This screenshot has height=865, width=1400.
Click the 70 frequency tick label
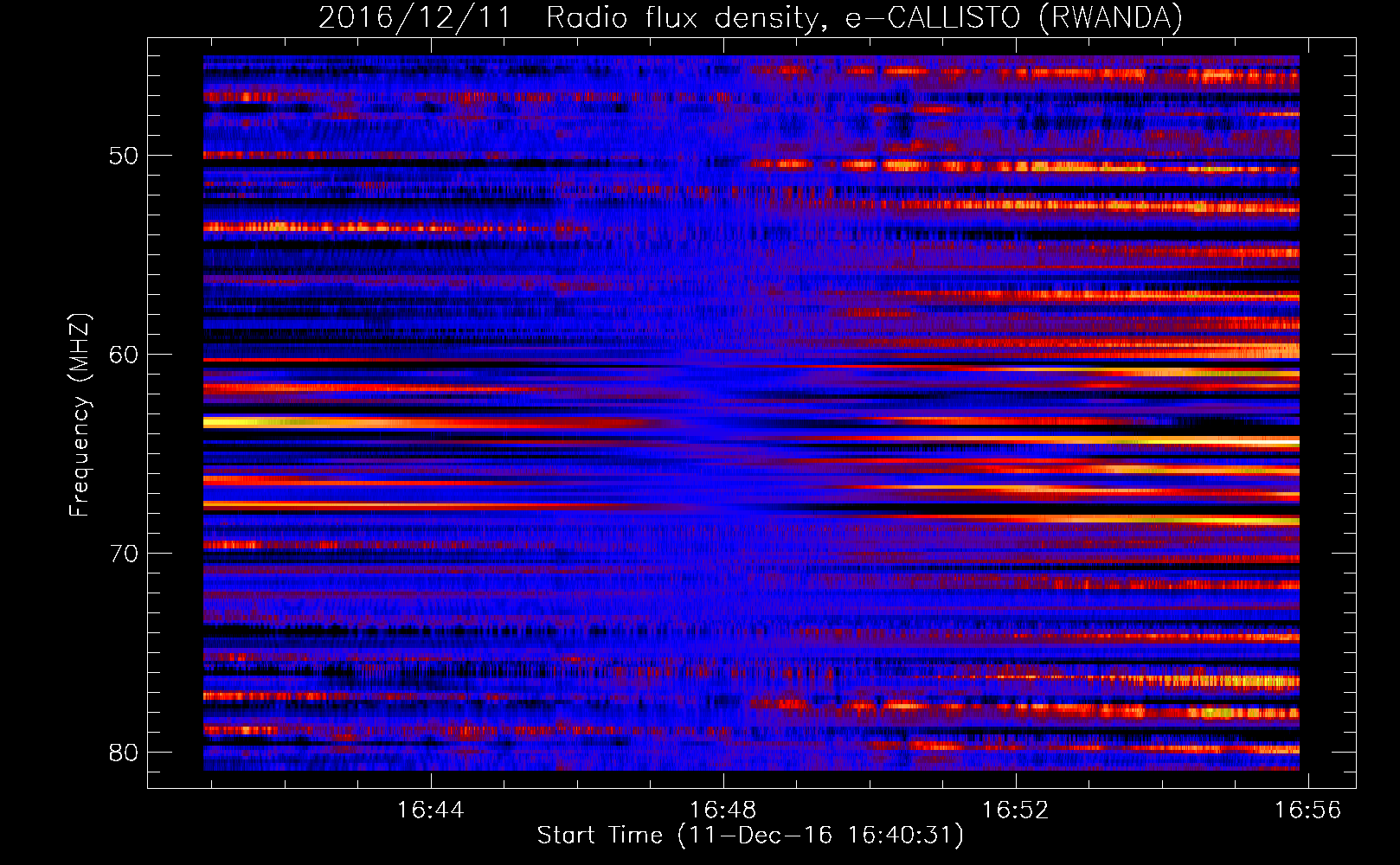click(124, 554)
